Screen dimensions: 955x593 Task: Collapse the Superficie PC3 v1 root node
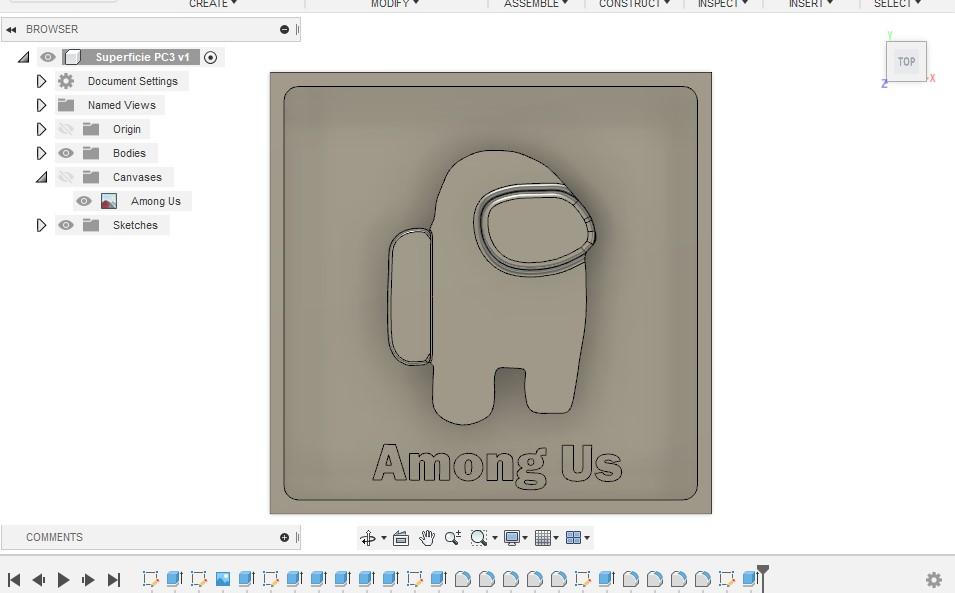tap(24, 57)
